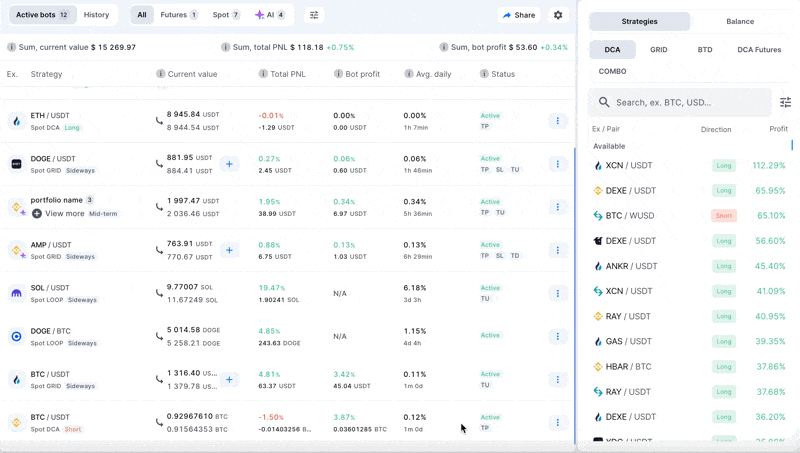Screen dimensions: 800x453
Task: Open three-dot menu for SOL / USDT bot
Action: point(558,293)
